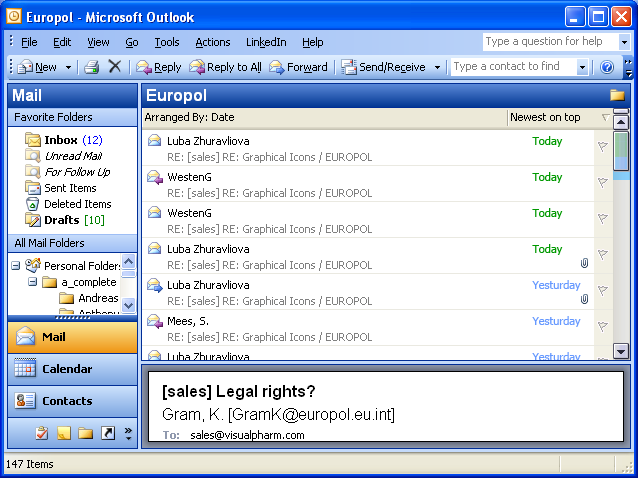The height and width of the screenshot is (478, 638).
Task: Open the Tasks icon in navigation pane
Action: tap(42, 433)
